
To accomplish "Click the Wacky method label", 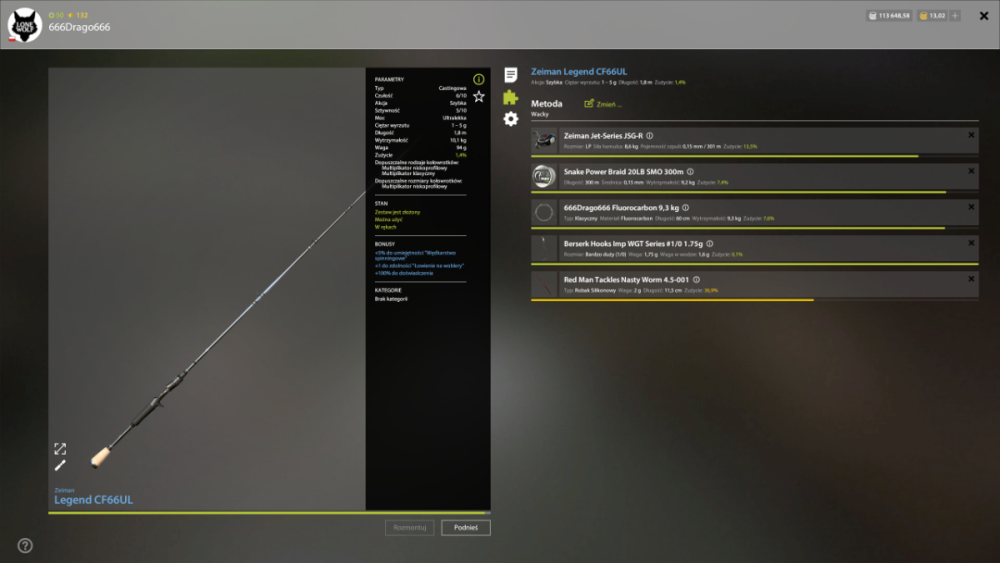I will pyautogui.click(x=540, y=114).
